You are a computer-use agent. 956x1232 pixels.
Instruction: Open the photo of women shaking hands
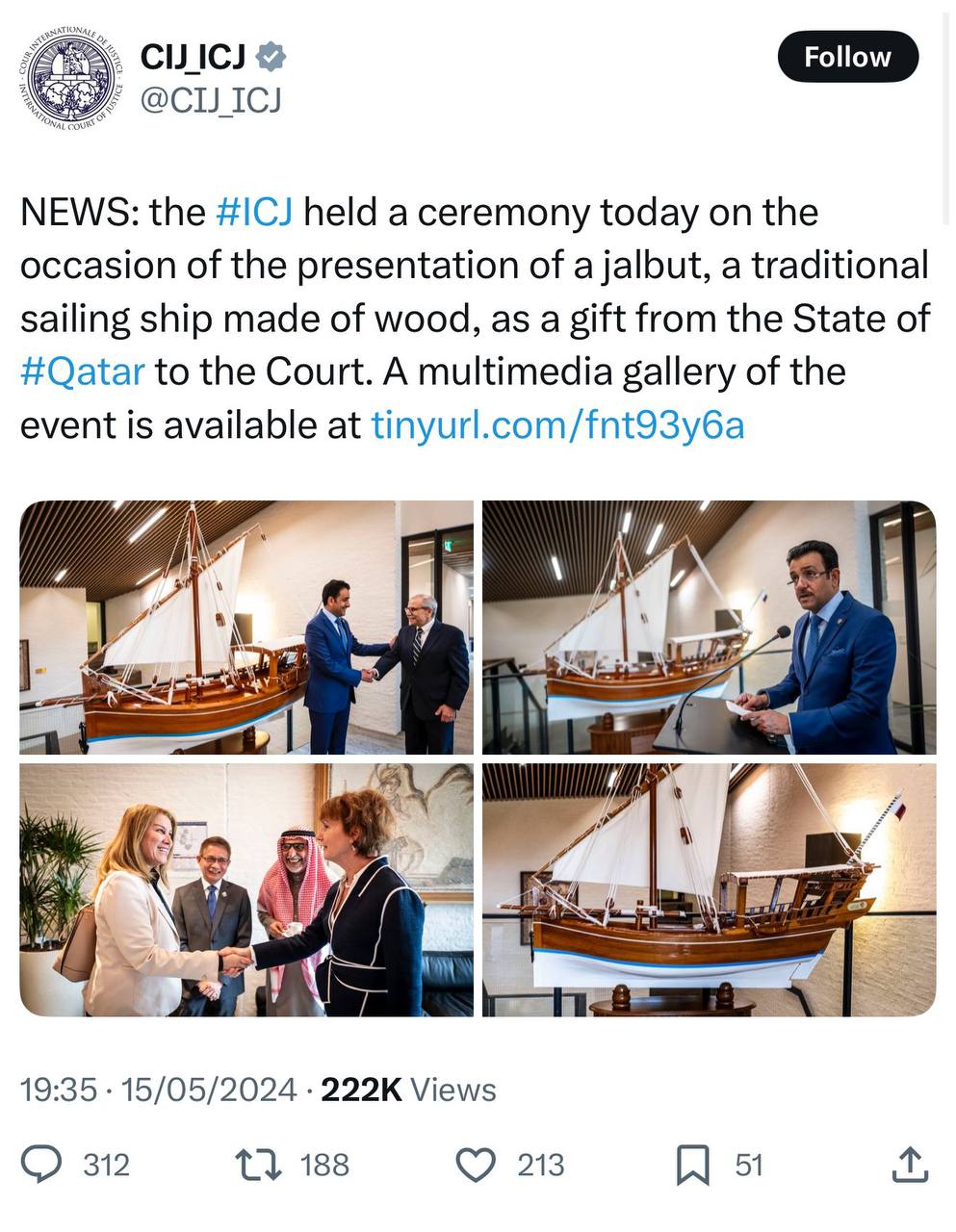pyautogui.click(x=246, y=890)
